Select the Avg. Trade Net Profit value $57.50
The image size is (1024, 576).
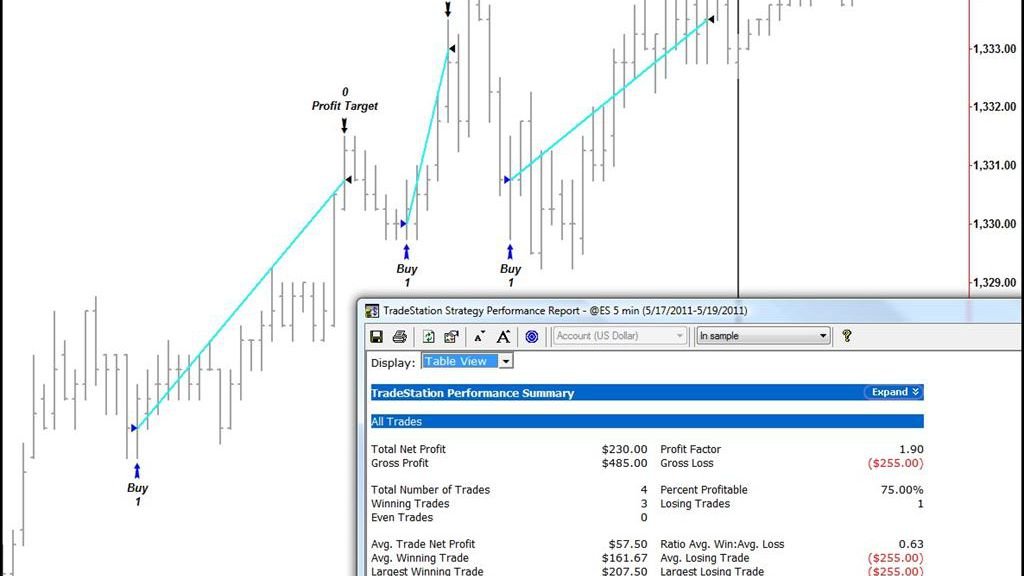point(628,544)
